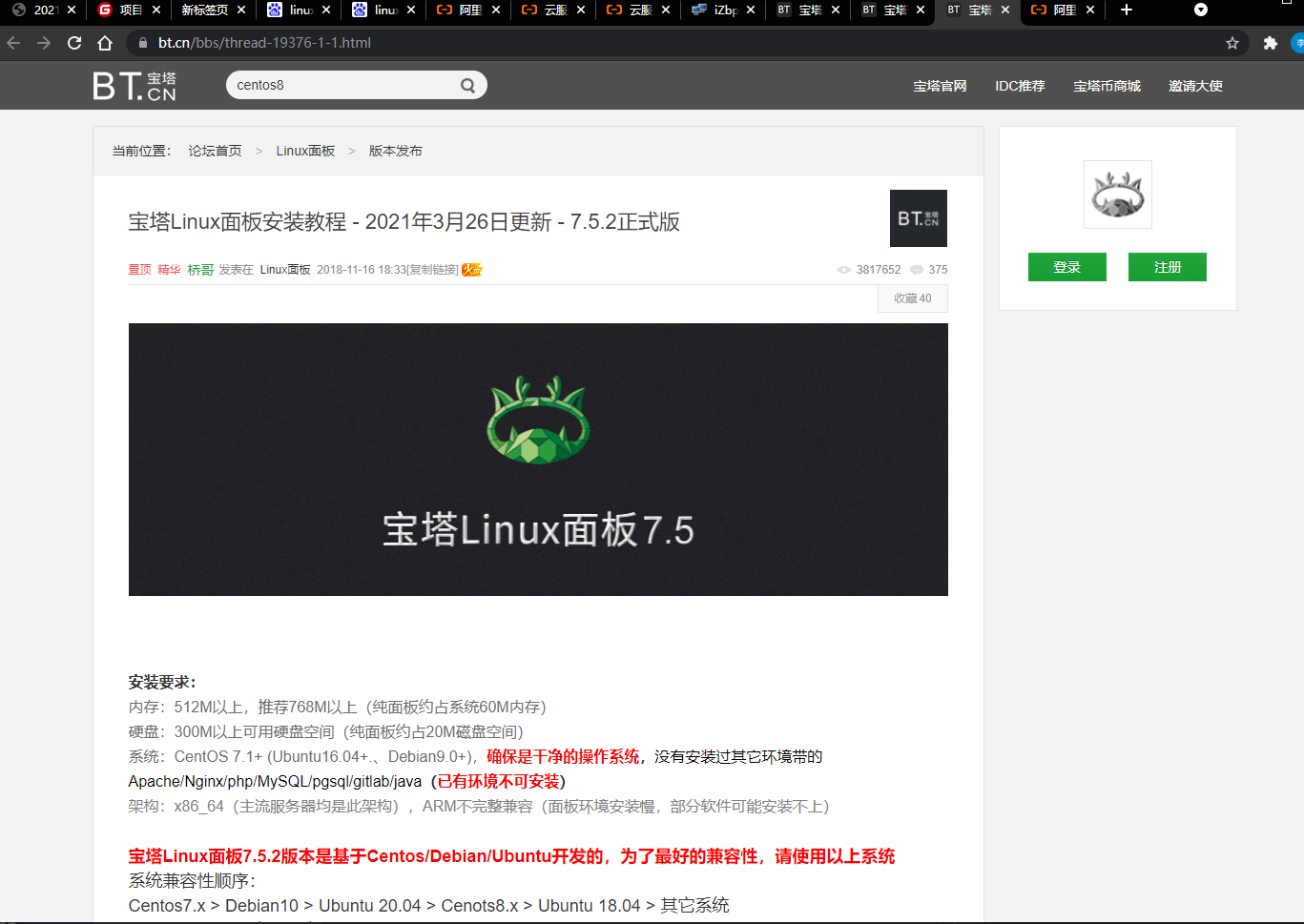
Task: Click the post date 2018-11-16 18:33
Action: coord(362,270)
